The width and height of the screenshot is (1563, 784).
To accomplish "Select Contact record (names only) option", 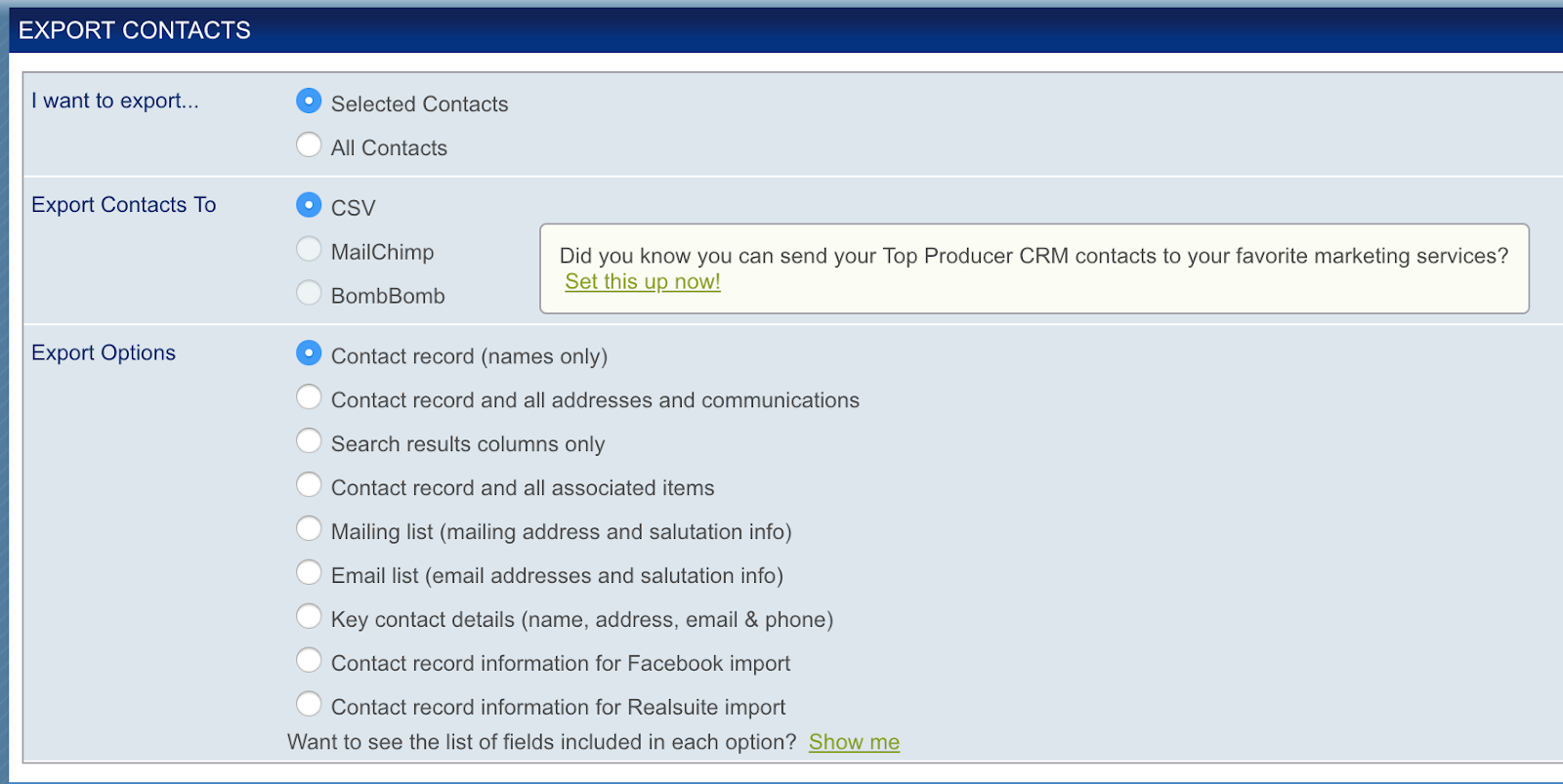I will pyautogui.click(x=309, y=352).
